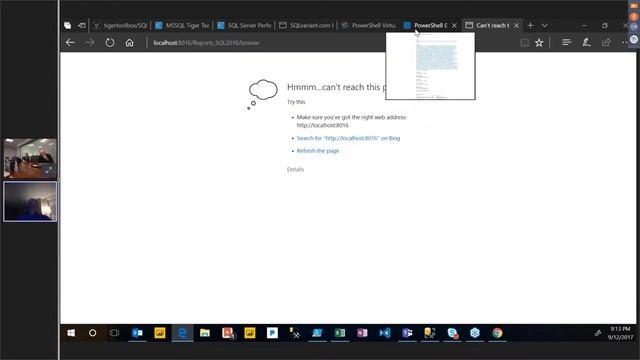Click the PowerShell tab preview thumbnail

(431, 66)
